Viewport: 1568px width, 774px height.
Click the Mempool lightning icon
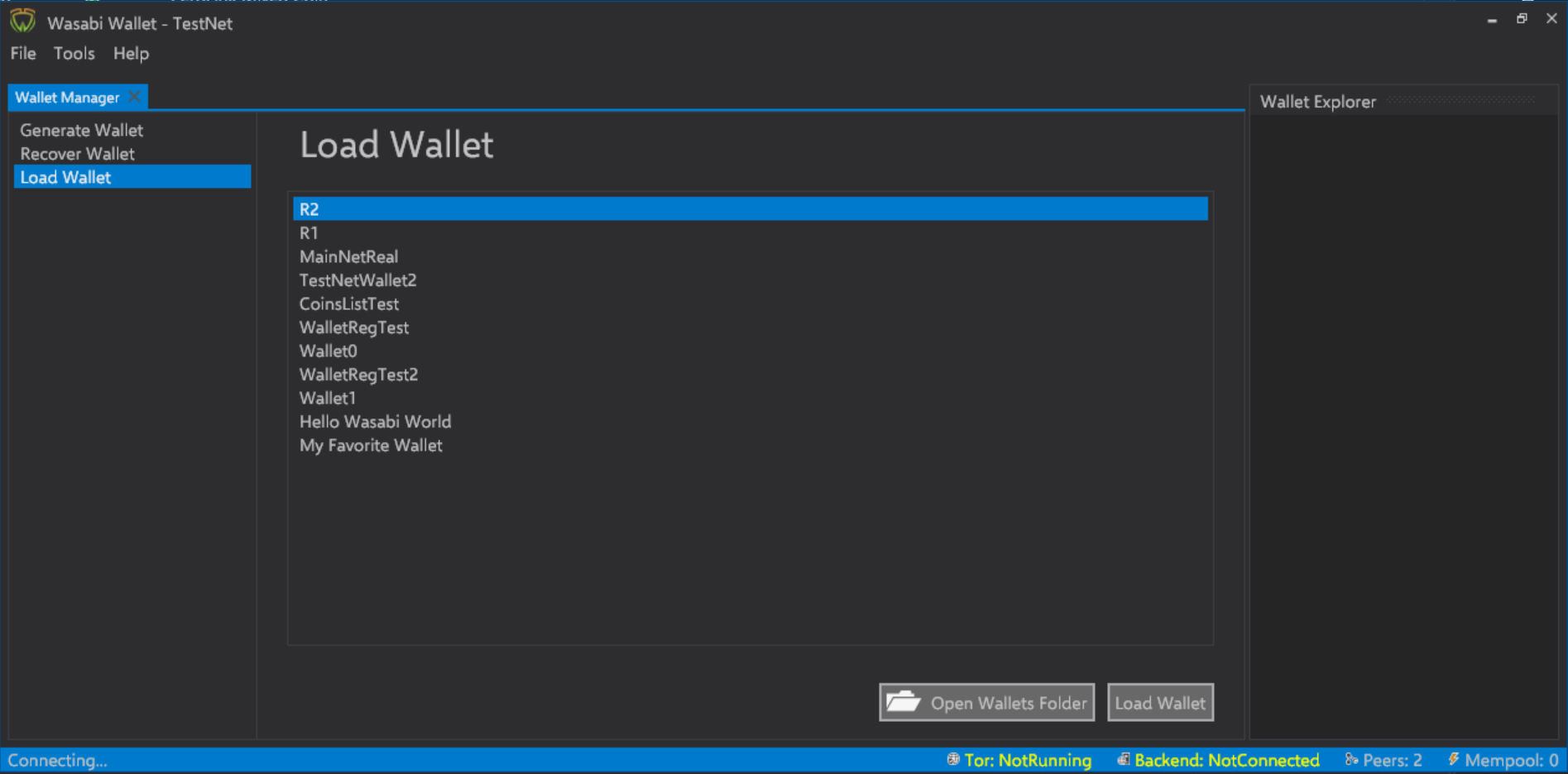(1453, 759)
